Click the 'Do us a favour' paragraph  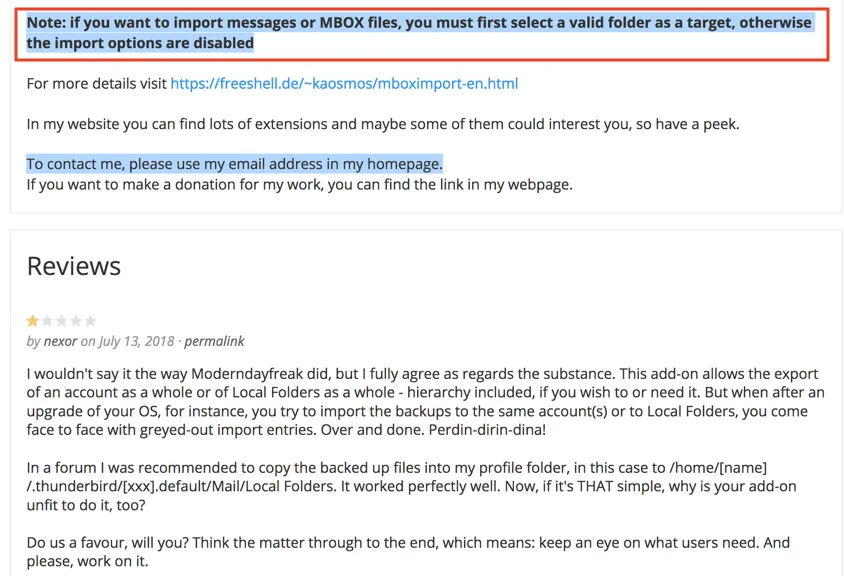click(x=408, y=551)
